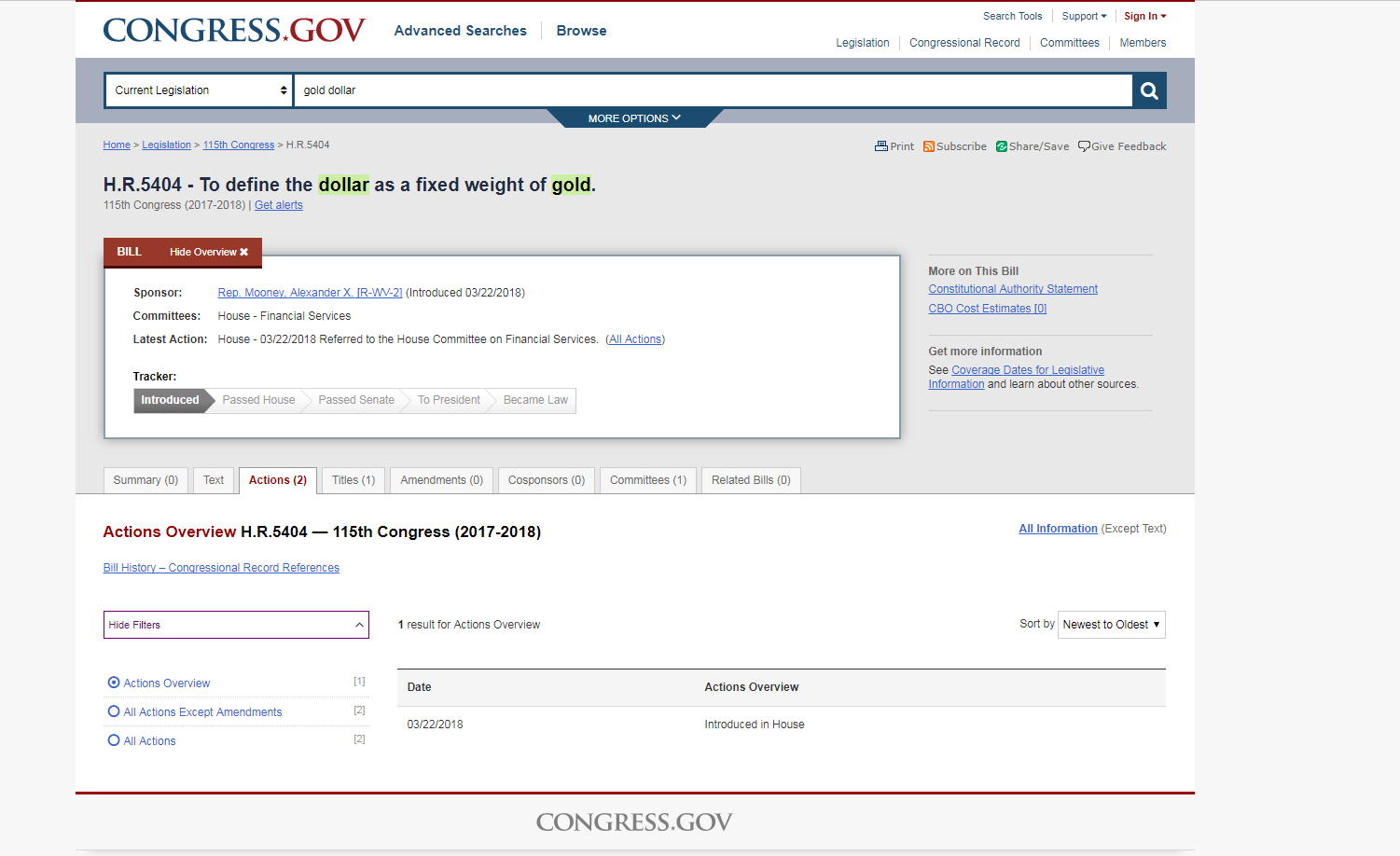Click the Legislation breadcrumb link
Image resolution: width=1400 pixels, height=856 pixels.
(x=166, y=145)
